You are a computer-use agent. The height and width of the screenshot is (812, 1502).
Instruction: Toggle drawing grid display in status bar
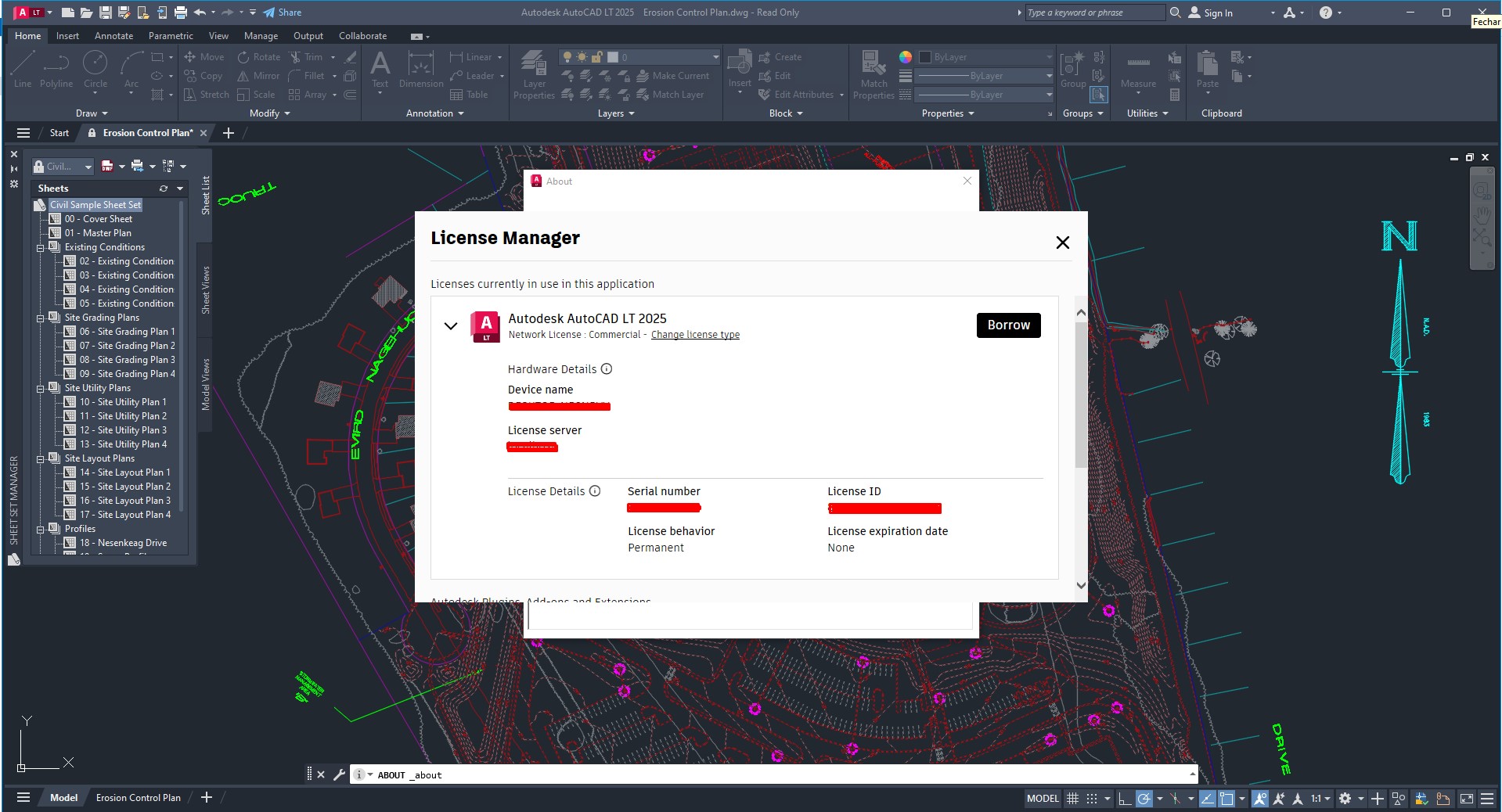point(1073,799)
